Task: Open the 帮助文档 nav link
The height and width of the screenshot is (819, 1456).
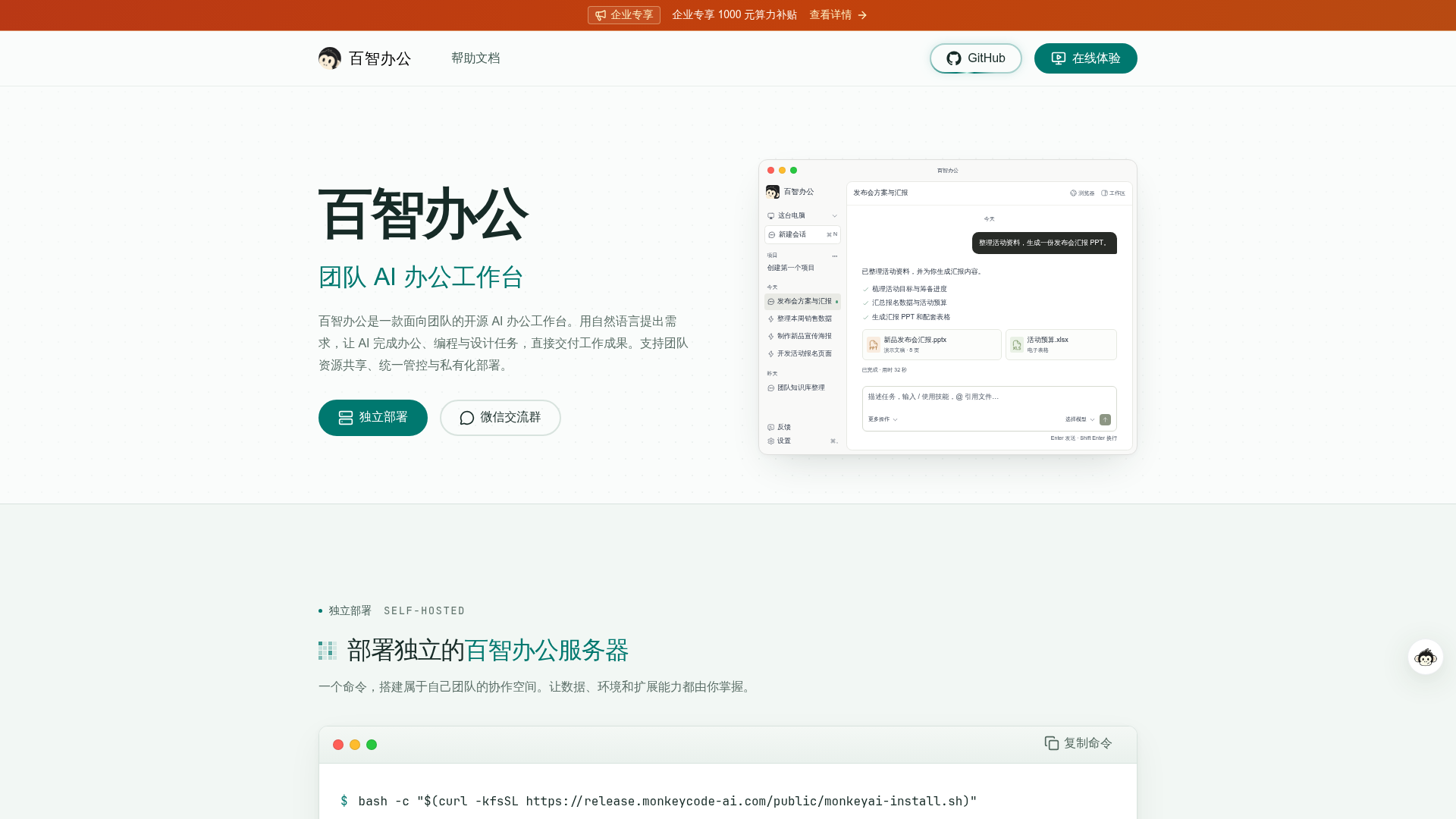Action: (475, 58)
